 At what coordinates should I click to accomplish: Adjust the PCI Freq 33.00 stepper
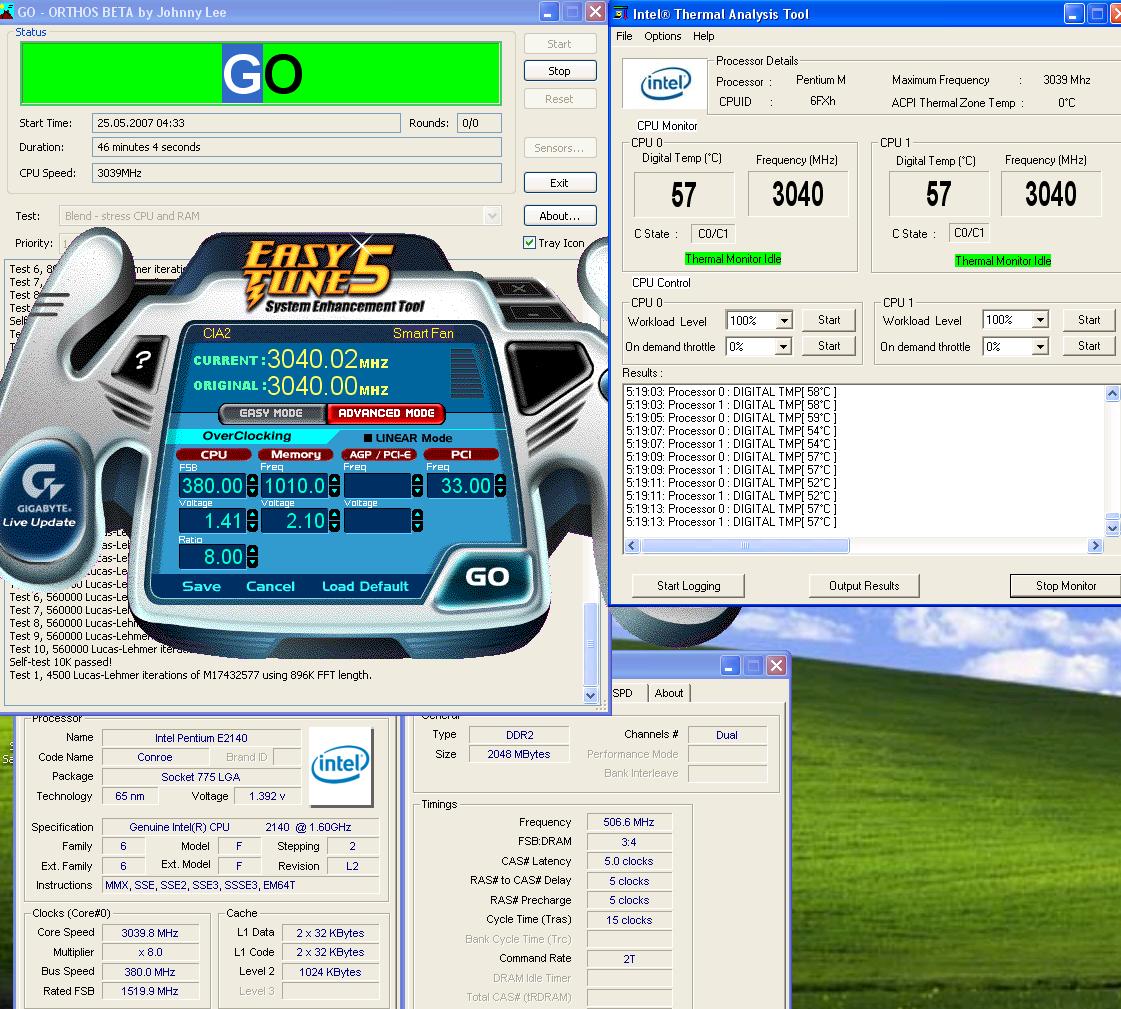500,486
